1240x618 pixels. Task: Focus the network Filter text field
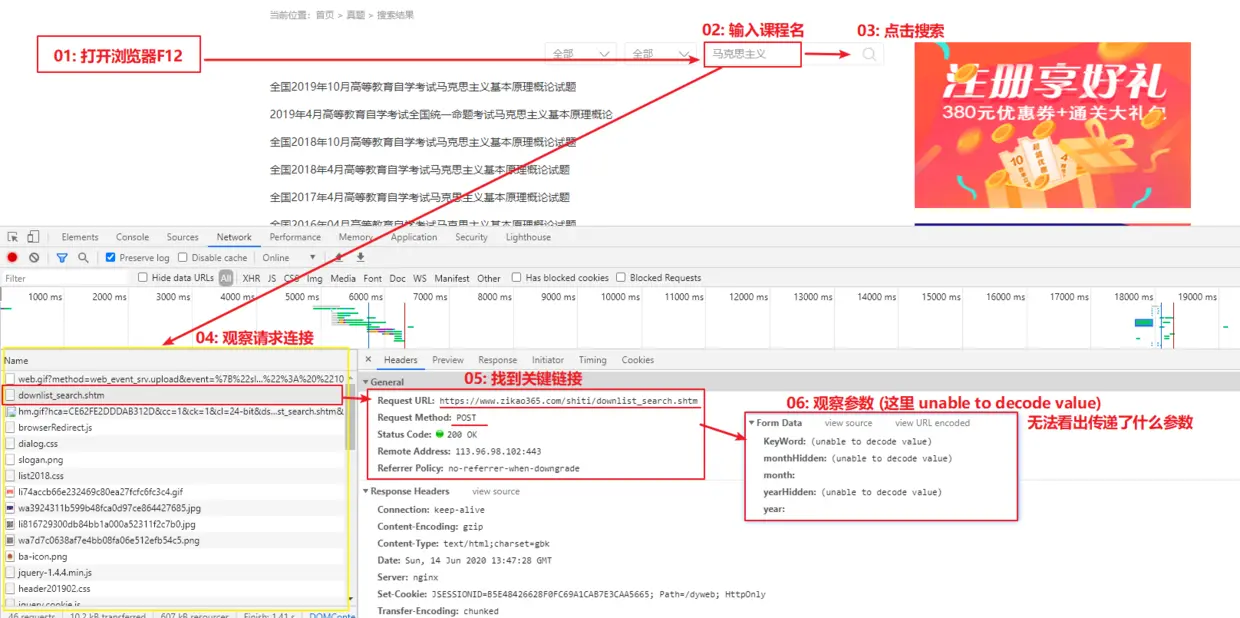coord(65,278)
